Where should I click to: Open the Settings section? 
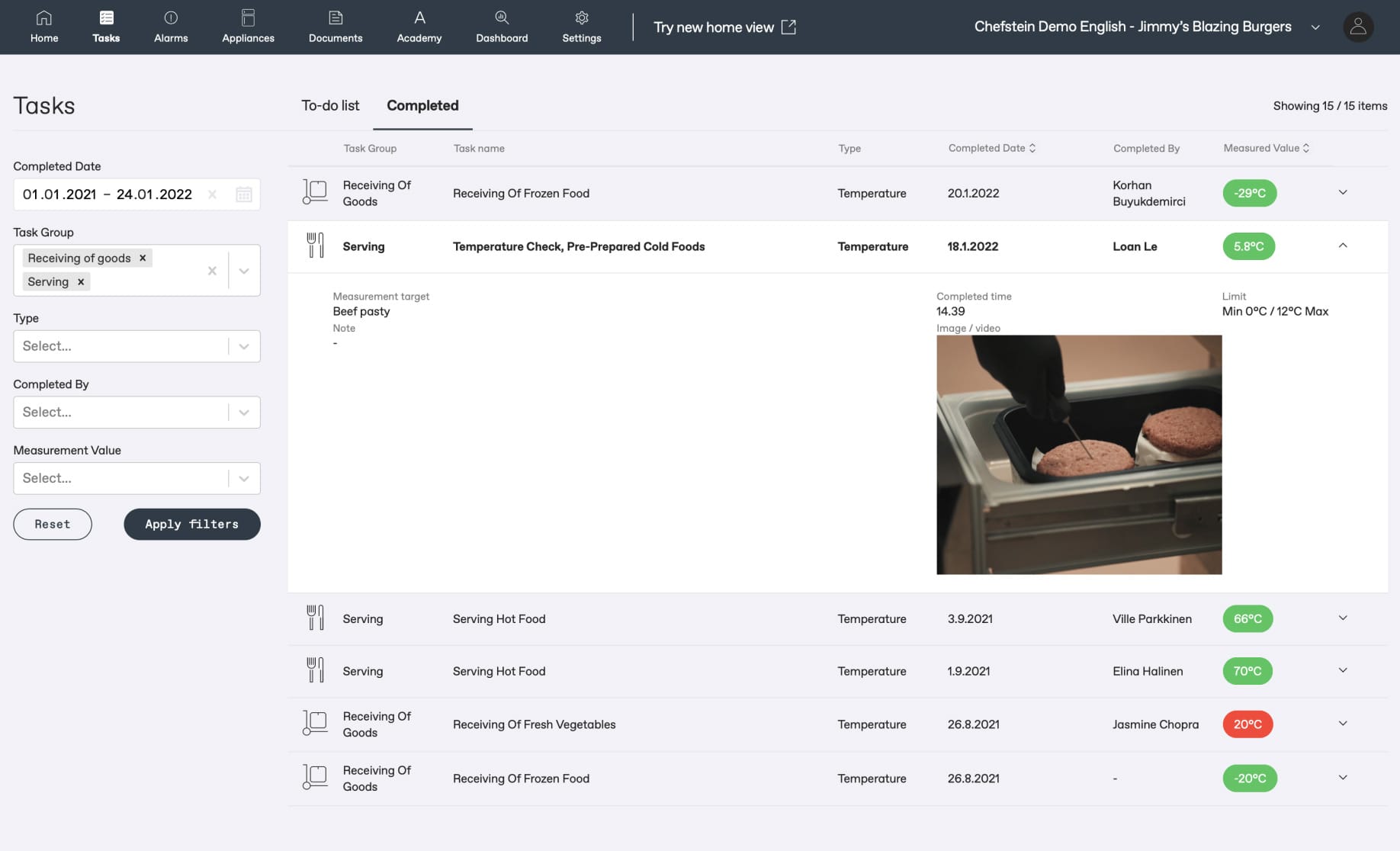[581, 27]
